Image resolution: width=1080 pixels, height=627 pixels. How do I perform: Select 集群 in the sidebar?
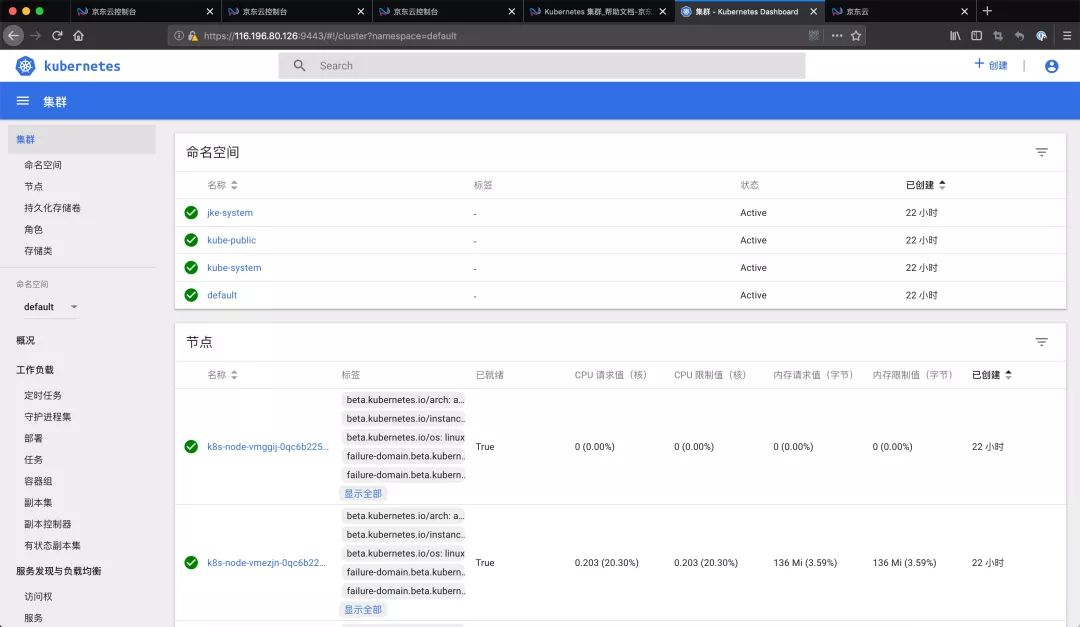point(81,139)
